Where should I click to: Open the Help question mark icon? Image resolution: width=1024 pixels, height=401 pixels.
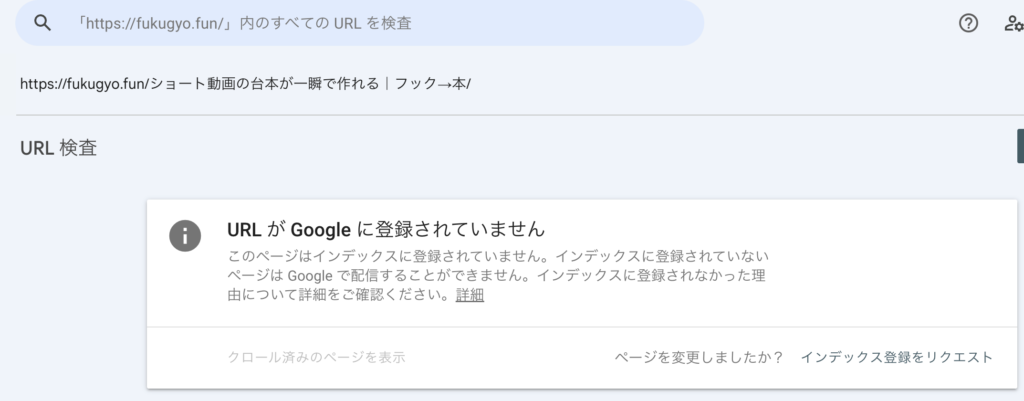[968, 24]
